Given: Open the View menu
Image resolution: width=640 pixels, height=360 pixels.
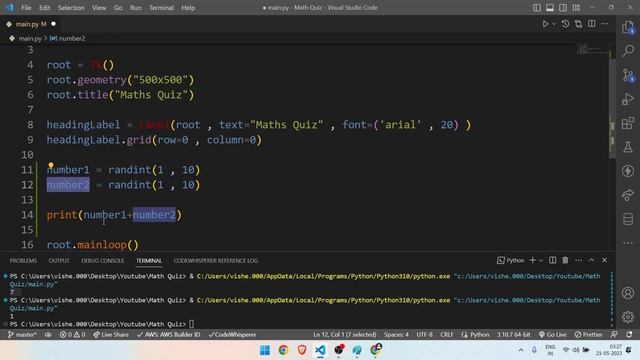Looking at the screenshot, I should (99, 8).
